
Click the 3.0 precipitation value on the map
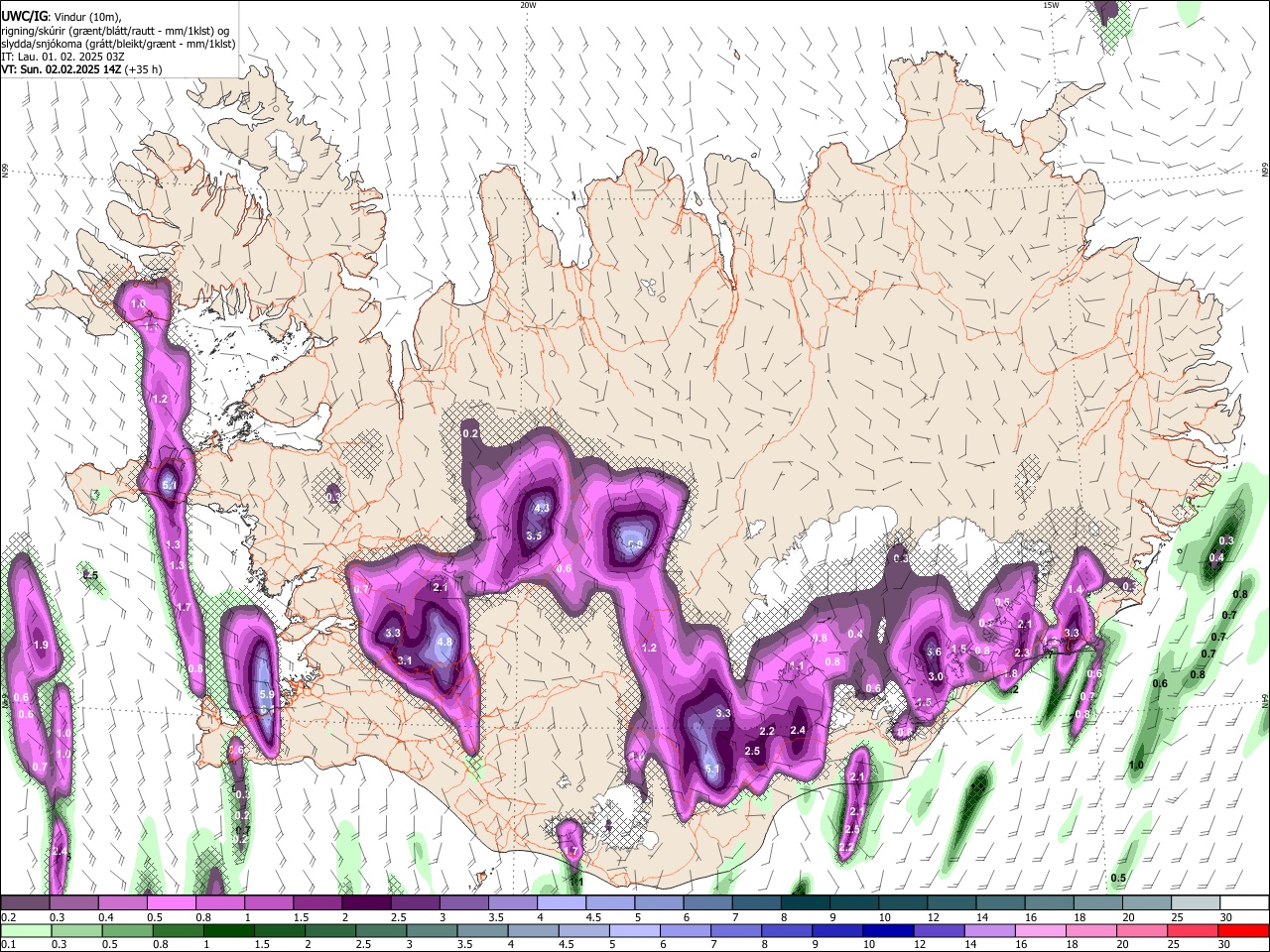[x=936, y=676]
